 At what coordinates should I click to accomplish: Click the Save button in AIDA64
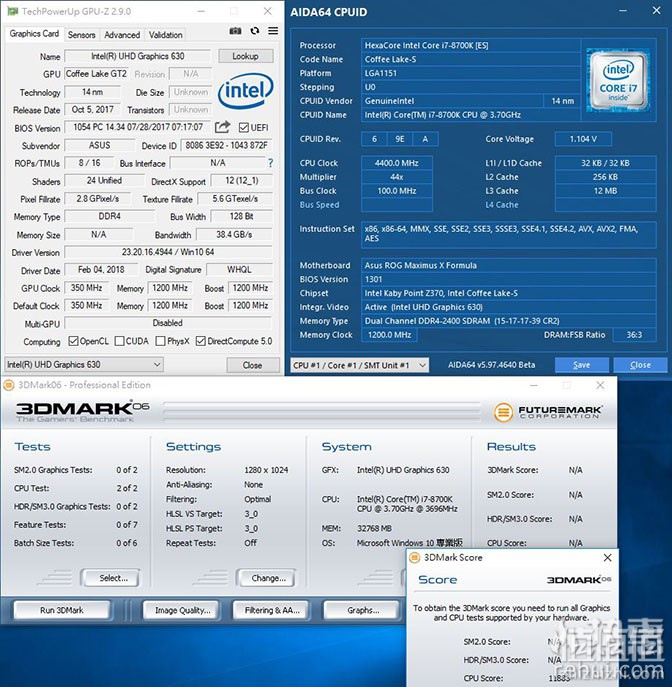(x=581, y=365)
